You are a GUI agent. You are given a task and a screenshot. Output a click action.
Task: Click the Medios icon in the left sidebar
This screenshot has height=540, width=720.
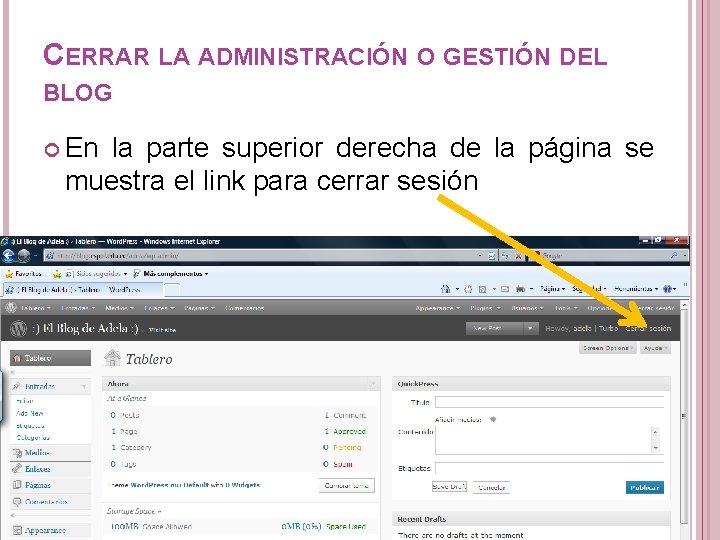[x=17, y=453]
